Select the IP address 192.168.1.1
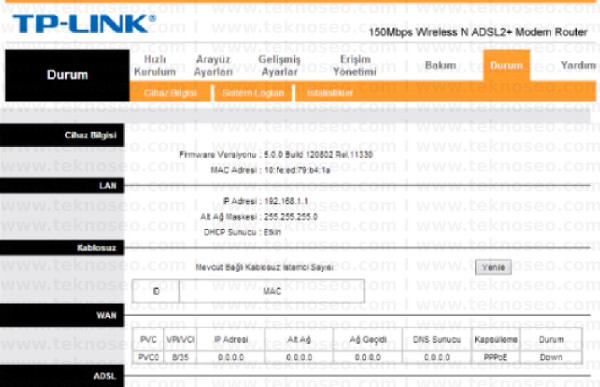The width and height of the screenshot is (600, 387). tap(286, 201)
